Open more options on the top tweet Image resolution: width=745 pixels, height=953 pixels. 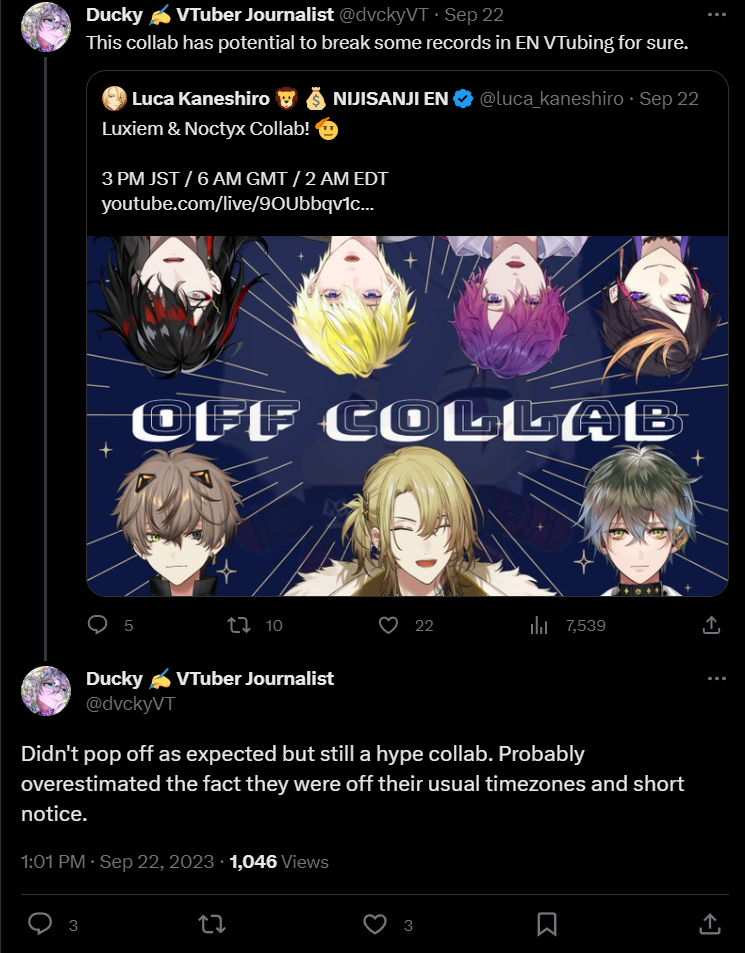coord(717,15)
